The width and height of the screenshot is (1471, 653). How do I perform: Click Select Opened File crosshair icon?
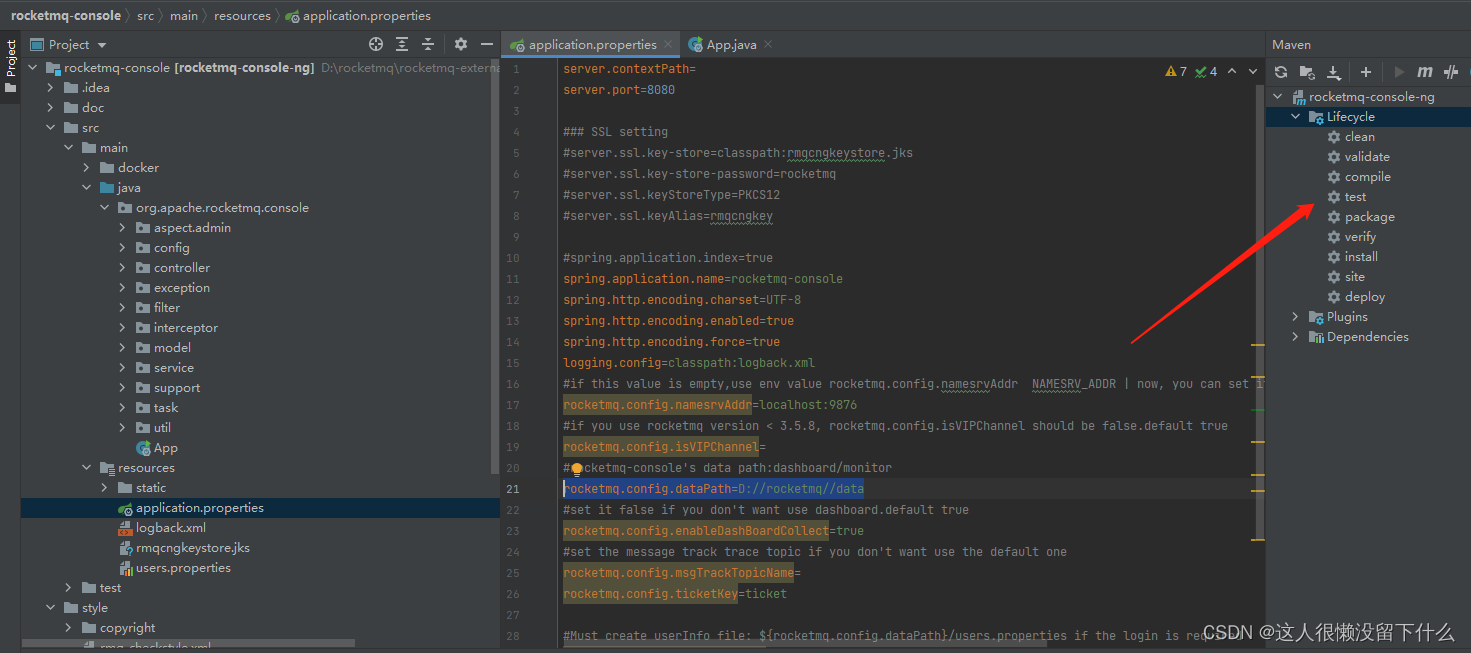click(376, 44)
